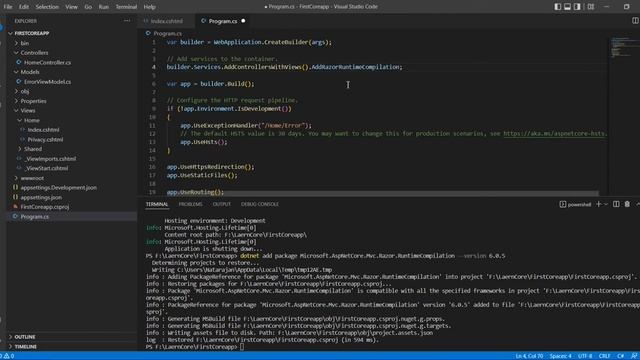Open the Run menu

click(104, 7)
